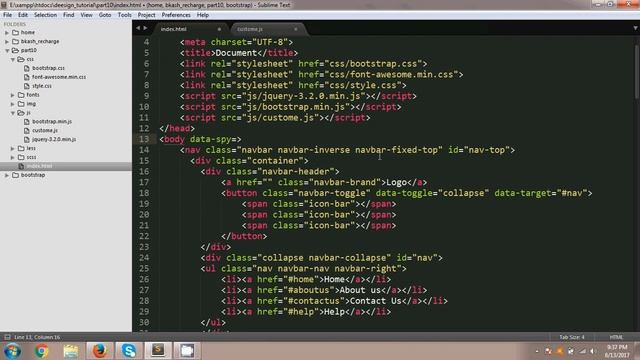Click the img folder icon

pos(21,104)
